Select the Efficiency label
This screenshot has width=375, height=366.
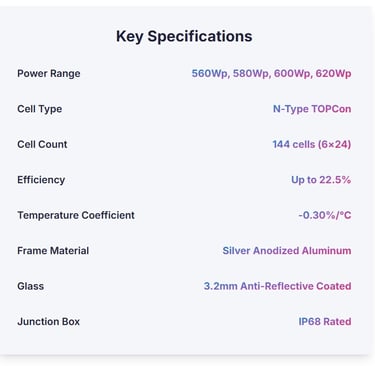pyautogui.click(x=41, y=180)
